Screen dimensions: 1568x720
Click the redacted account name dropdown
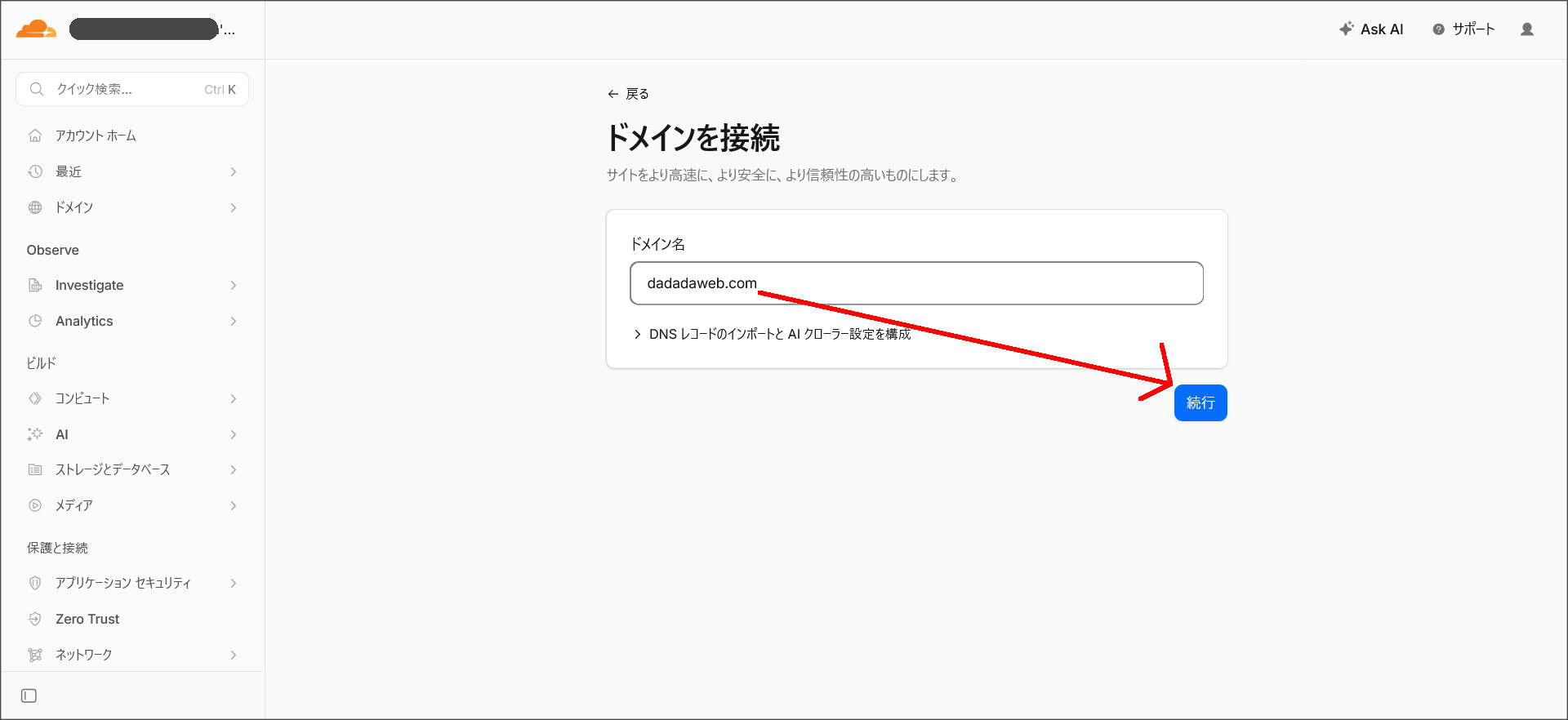(x=152, y=29)
